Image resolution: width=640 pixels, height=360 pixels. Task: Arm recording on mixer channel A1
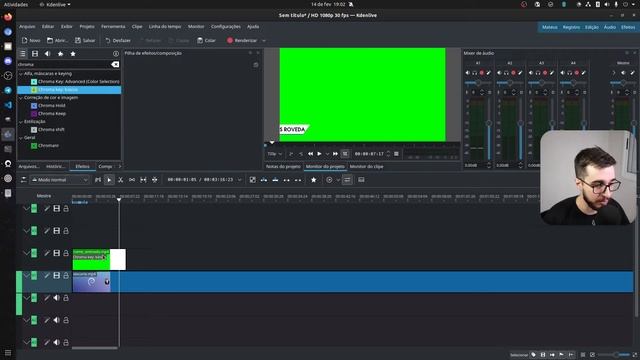[482, 73]
